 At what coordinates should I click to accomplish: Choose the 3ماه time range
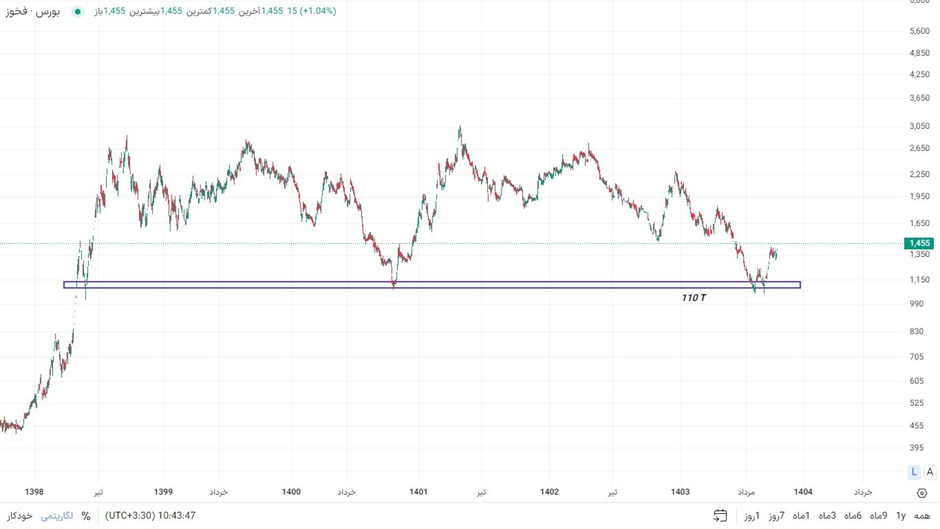click(x=827, y=516)
